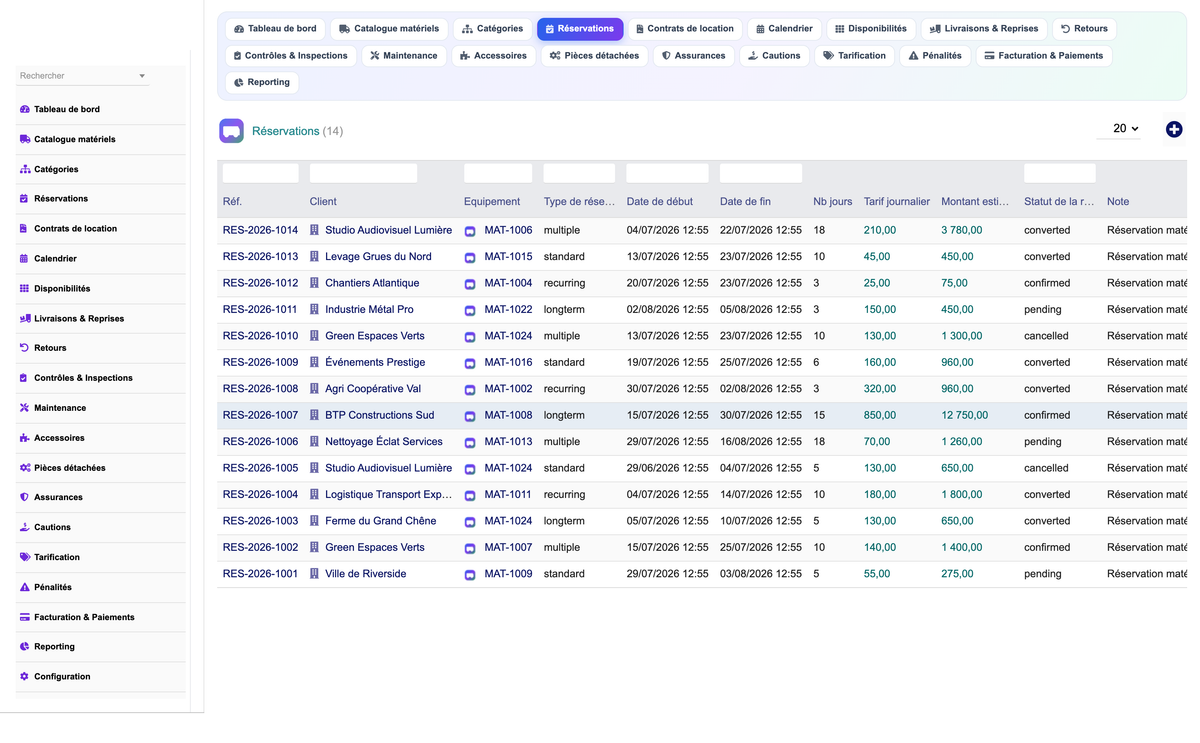Sort by the Date de début column header
Screen dimensions: 1200x743
pyautogui.click(x=660, y=202)
